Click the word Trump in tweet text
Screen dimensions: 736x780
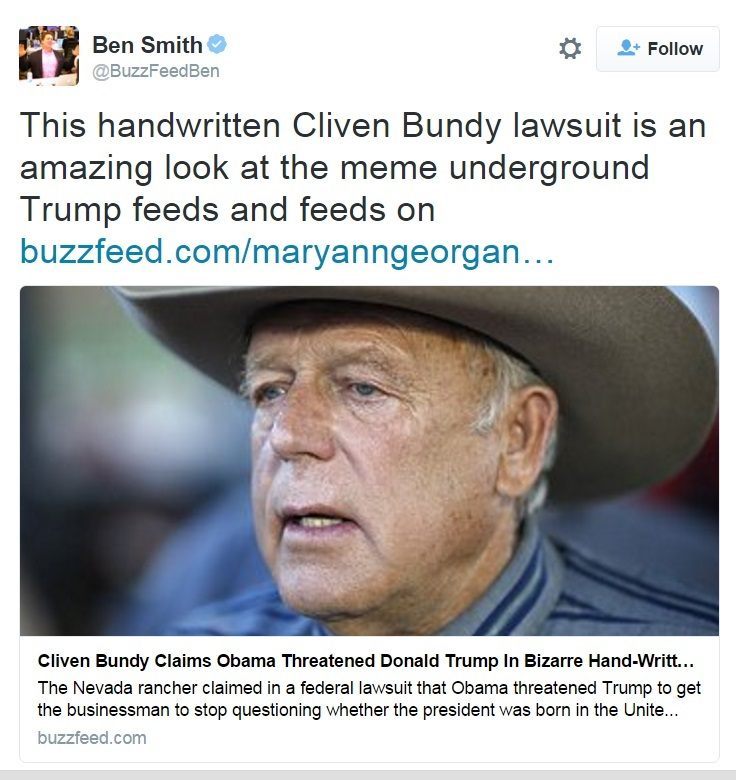[70, 210]
